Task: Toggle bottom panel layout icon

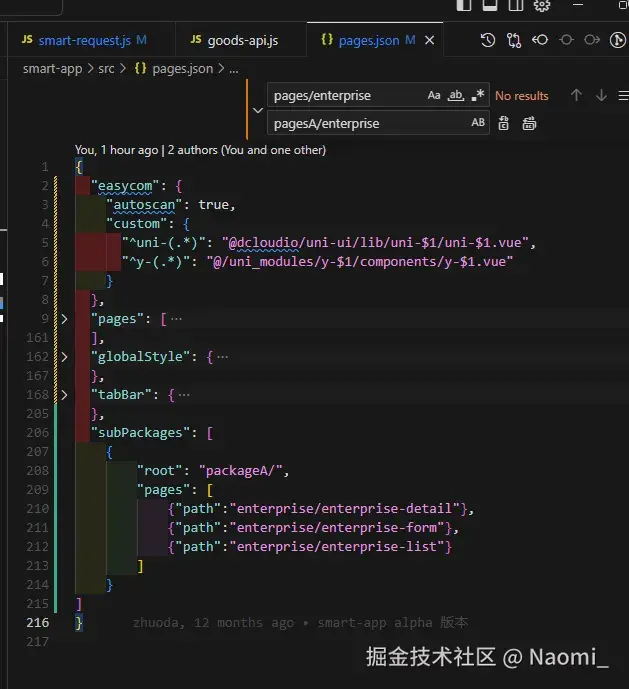Action: pyautogui.click(x=490, y=4)
